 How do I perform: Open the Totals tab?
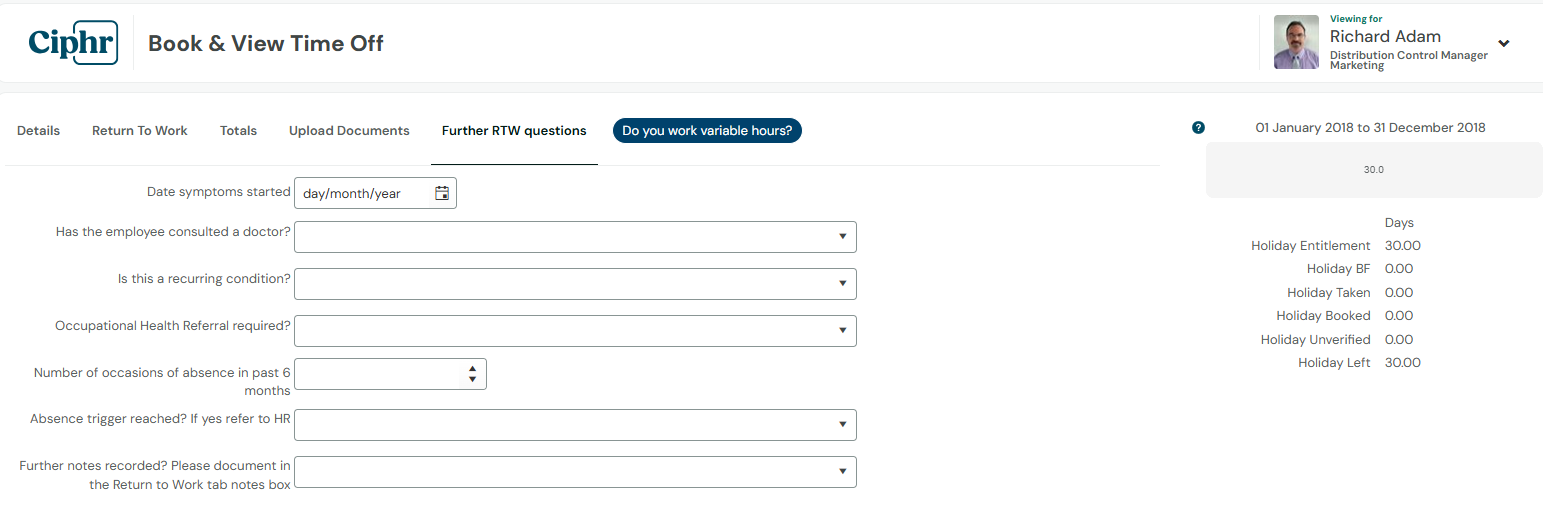click(x=238, y=131)
